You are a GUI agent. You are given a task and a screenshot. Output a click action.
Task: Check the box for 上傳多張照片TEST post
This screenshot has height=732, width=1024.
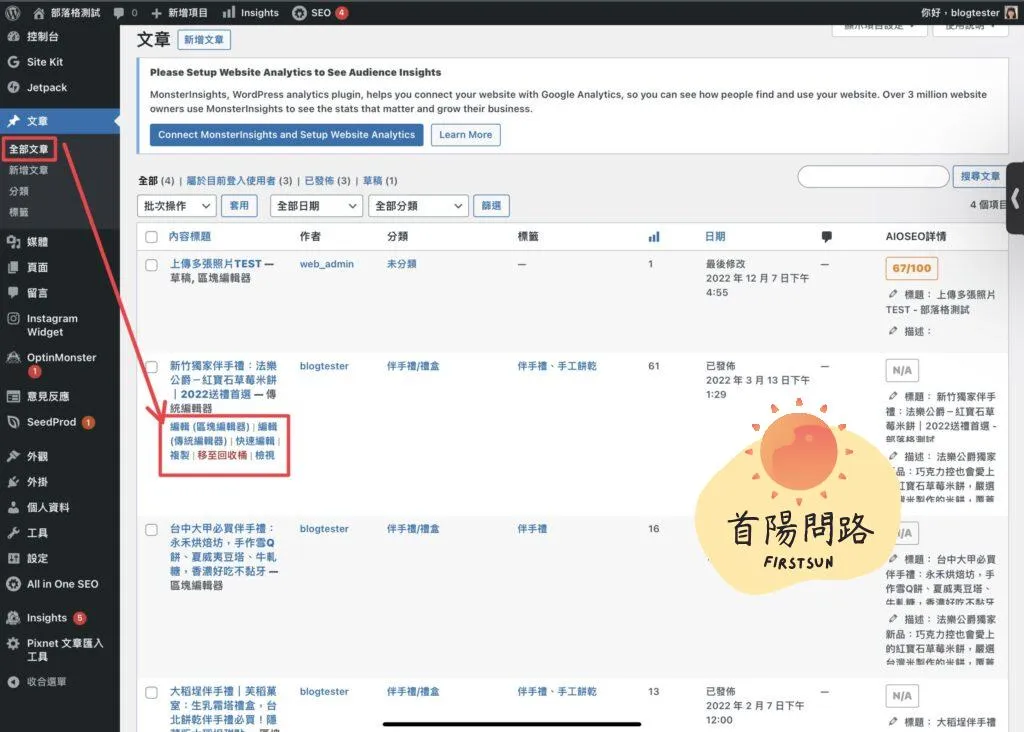[152, 265]
